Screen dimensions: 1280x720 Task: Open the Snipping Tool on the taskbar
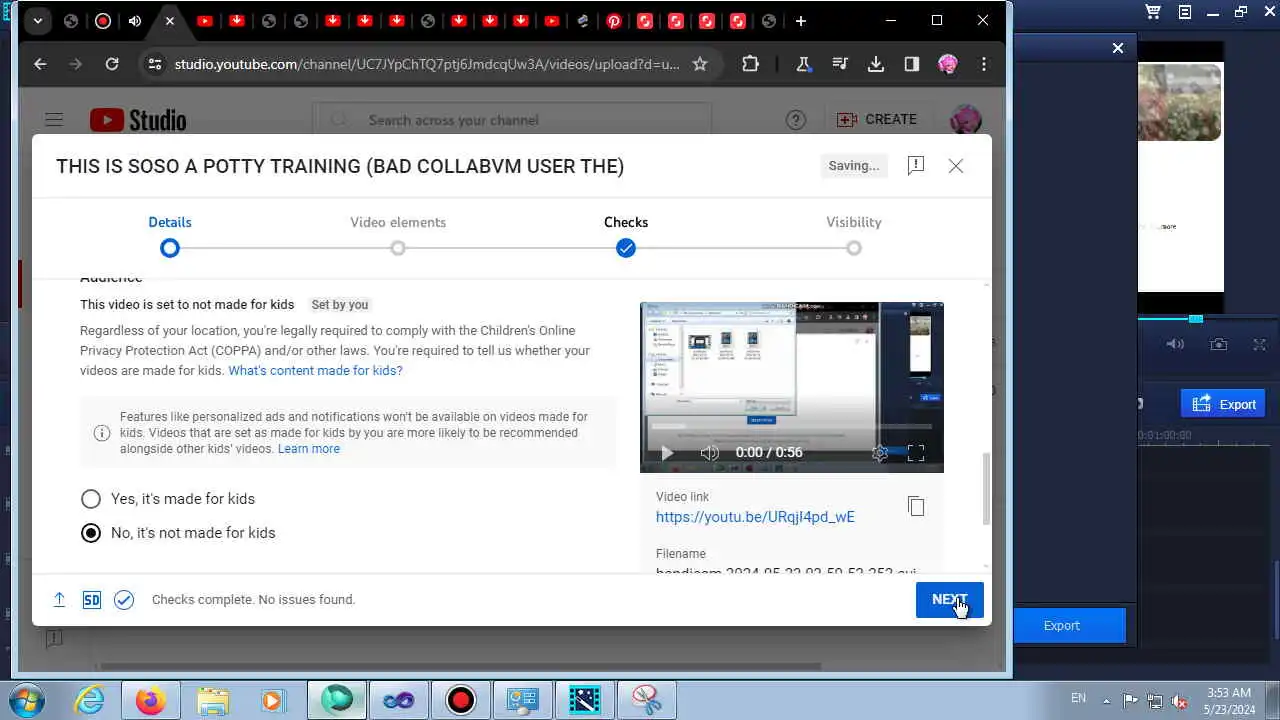(x=647, y=701)
